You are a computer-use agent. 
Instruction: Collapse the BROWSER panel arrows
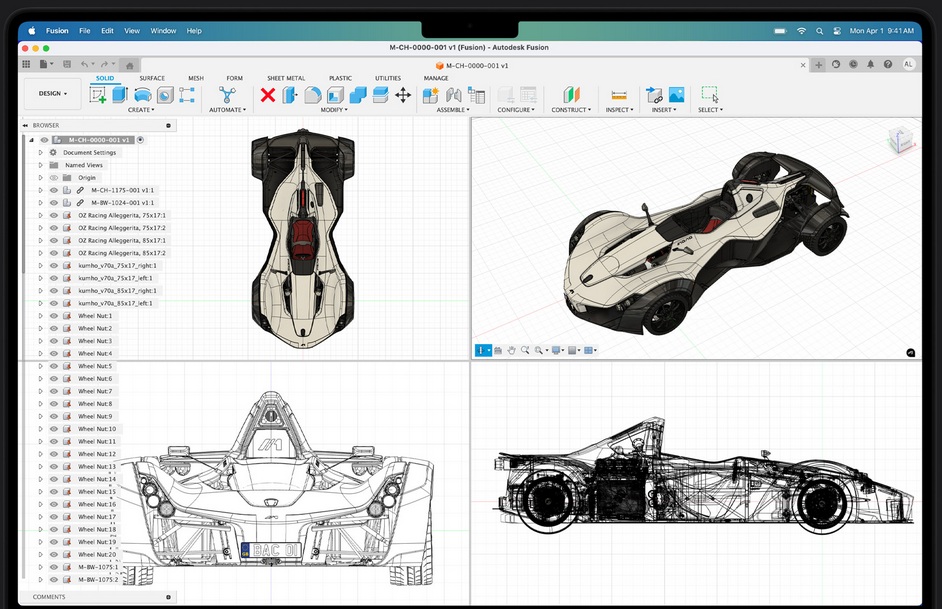tap(25, 126)
